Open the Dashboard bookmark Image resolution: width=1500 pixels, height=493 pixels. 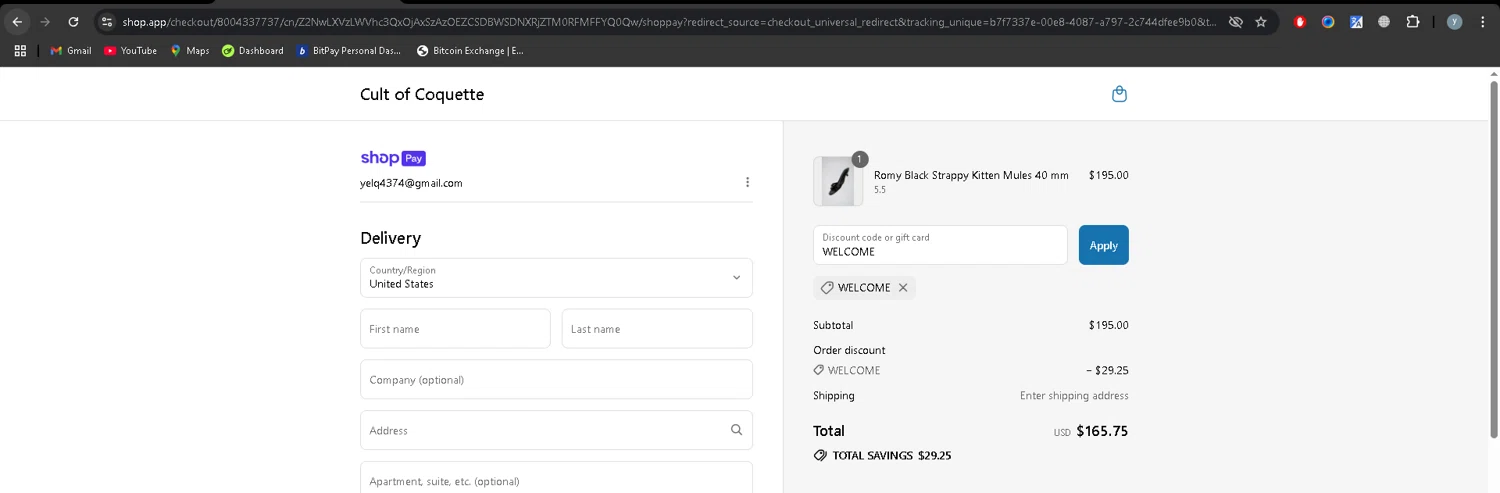point(253,50)
